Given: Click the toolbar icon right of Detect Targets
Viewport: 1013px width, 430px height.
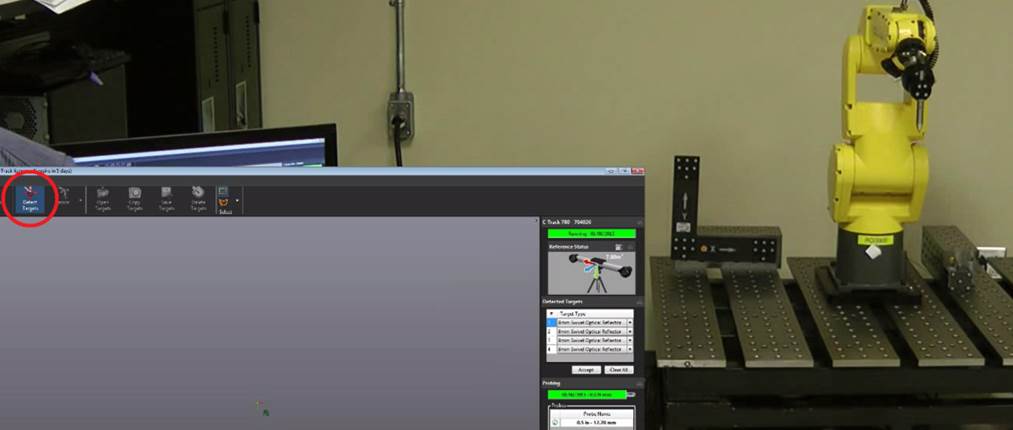Looking at the screenshot, I should tap(63, 194).
